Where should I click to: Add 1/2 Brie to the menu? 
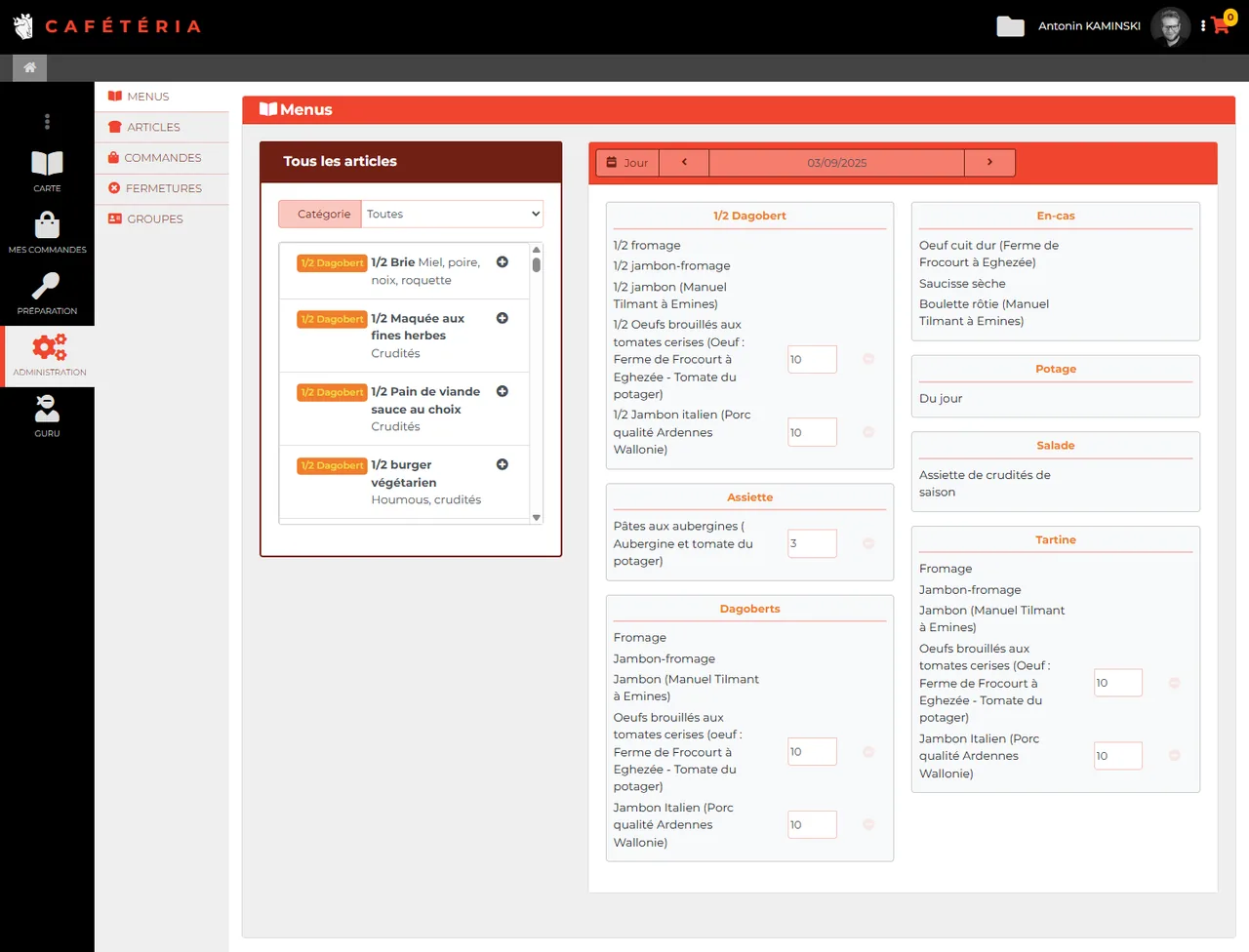(503, 262)
